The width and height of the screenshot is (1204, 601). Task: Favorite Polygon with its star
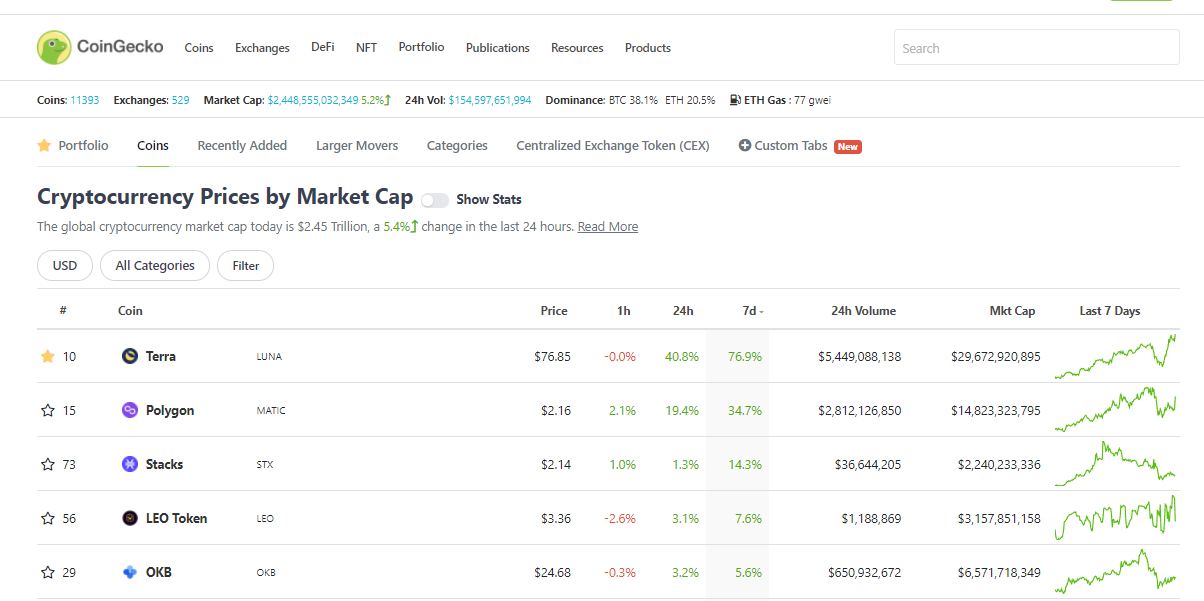pos(47,410)
